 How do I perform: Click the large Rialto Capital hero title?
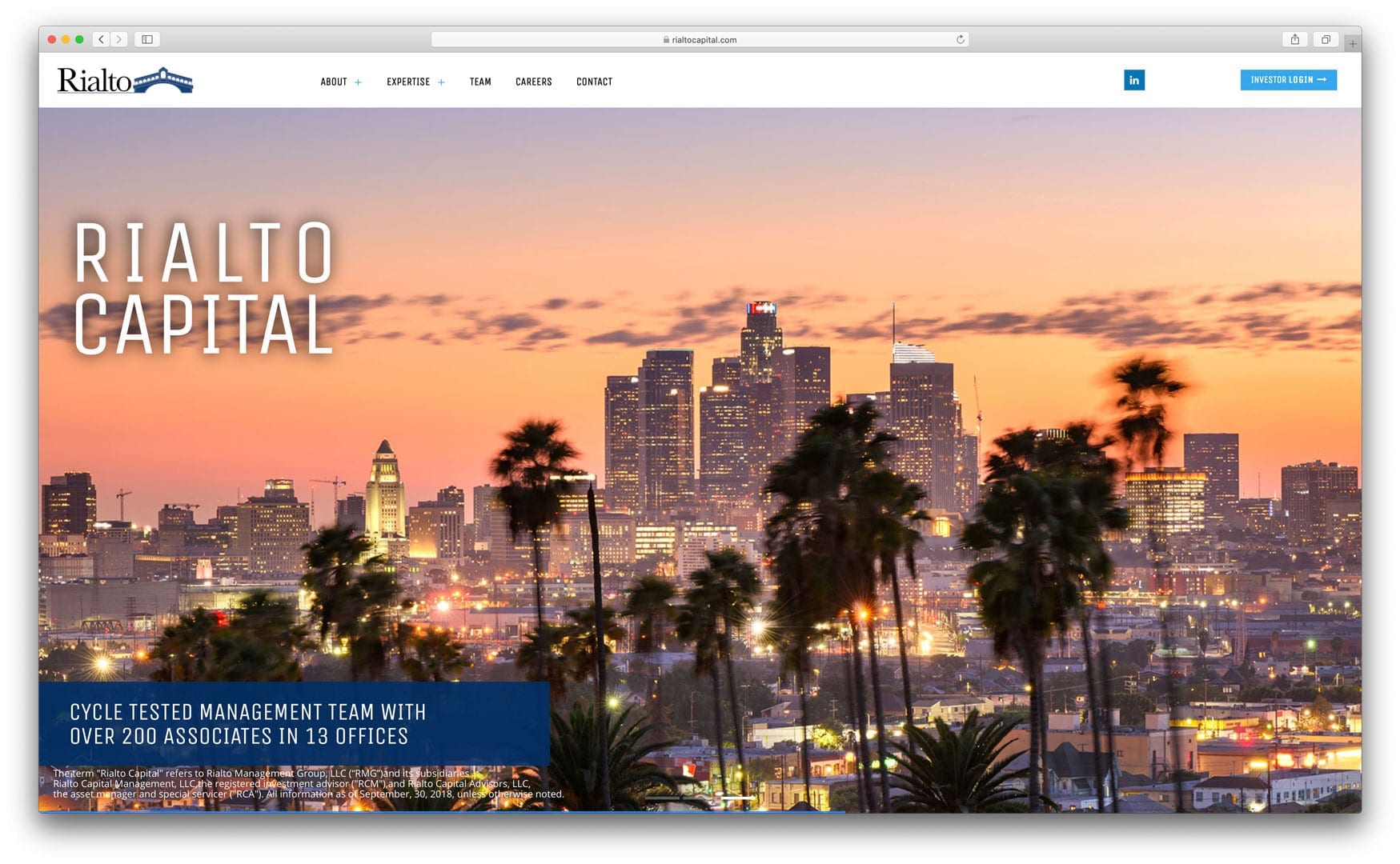[203, 288]
